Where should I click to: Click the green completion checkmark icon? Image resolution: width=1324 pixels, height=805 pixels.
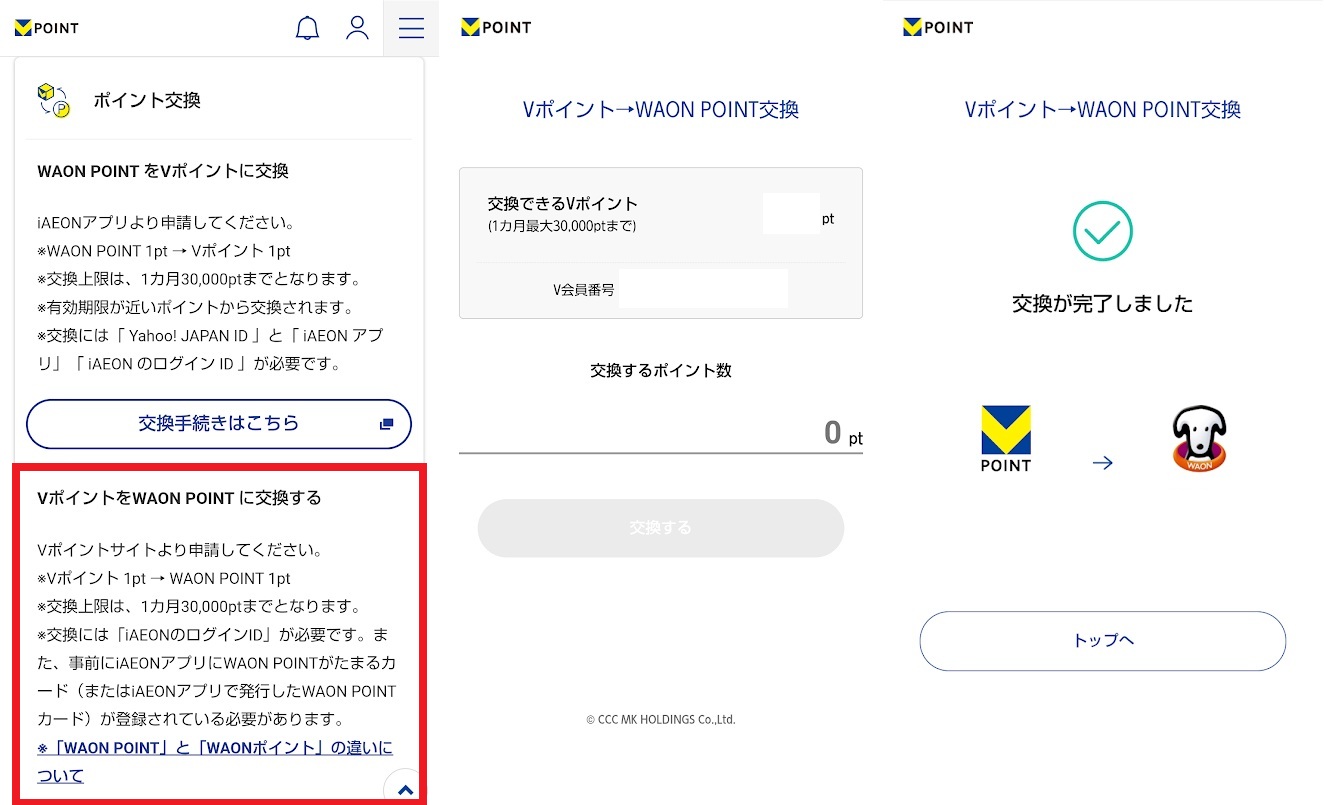point(1102,231)
